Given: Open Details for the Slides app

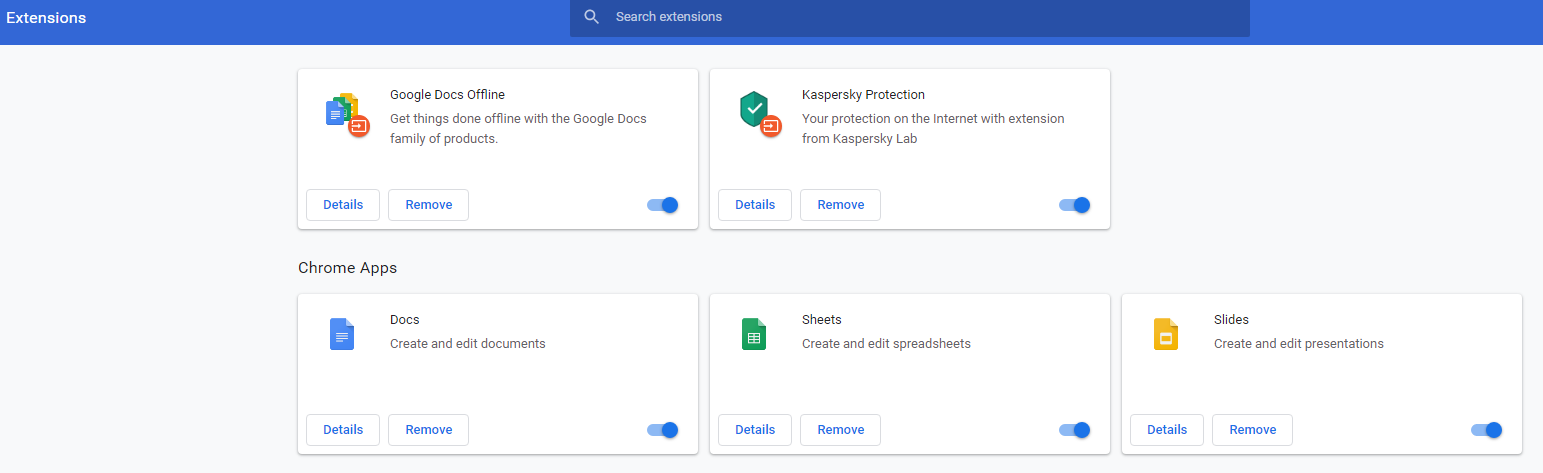Looking at the screenshot, I should pos(1167,430).
